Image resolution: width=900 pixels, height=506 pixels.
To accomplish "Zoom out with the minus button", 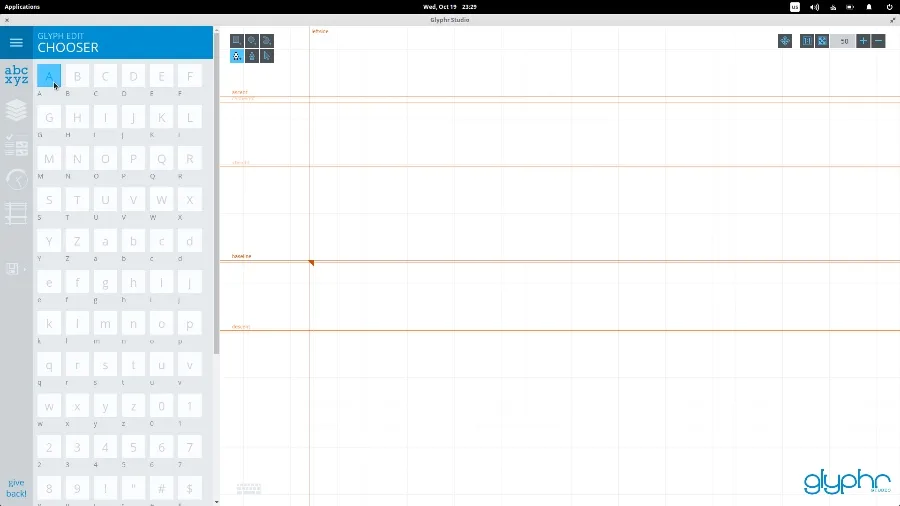I will 879,41.
